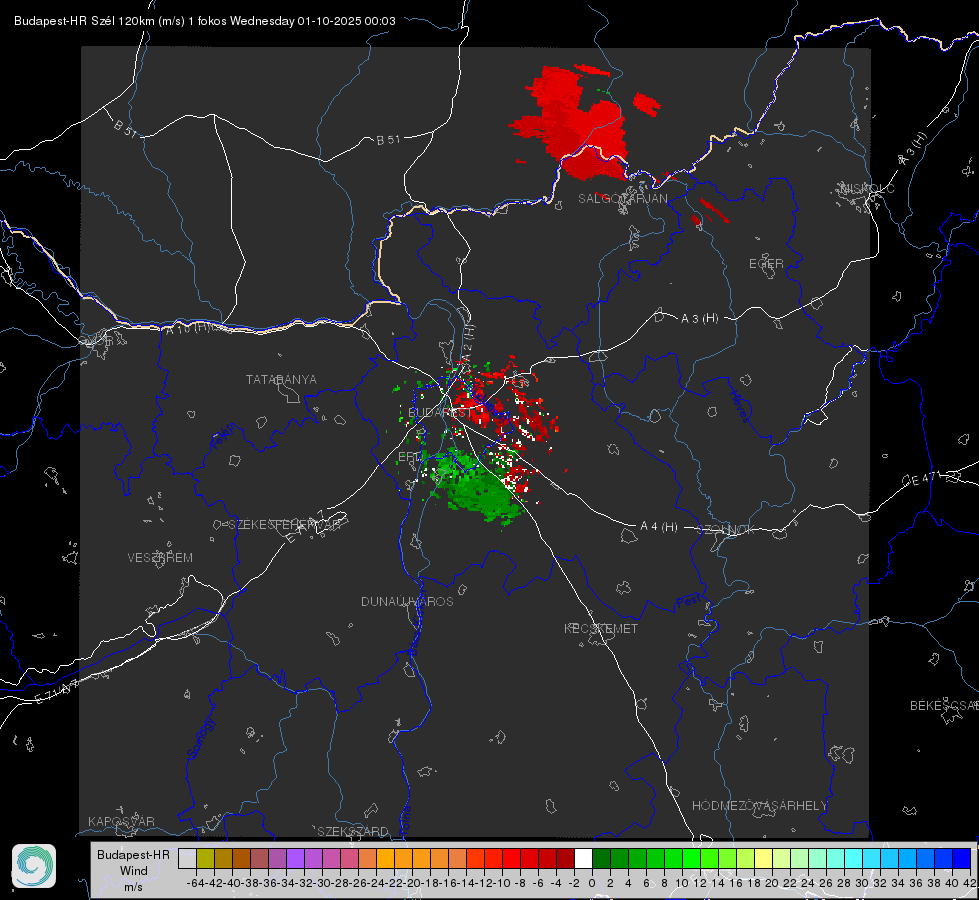This screenshot has width=979, height=900.
Task: Click the title text with date 01-10-2025 00:03
Action: [x=204, y=21]
